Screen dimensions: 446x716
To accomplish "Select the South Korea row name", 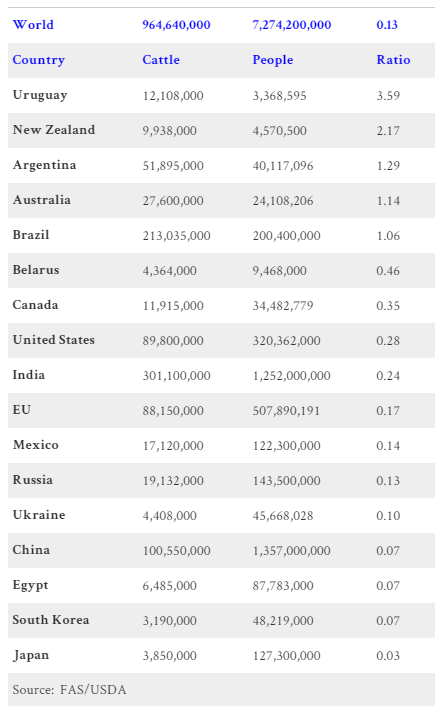I will 51,620.
